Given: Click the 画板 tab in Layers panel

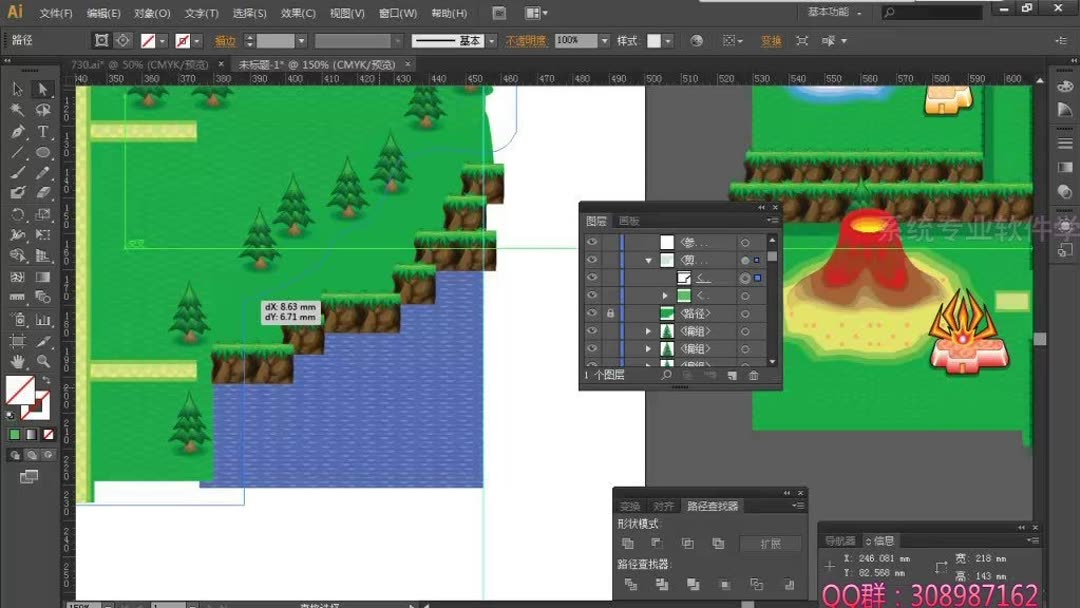Looking at the screenshot, I should pyautogui.click(x=629, y=222).
